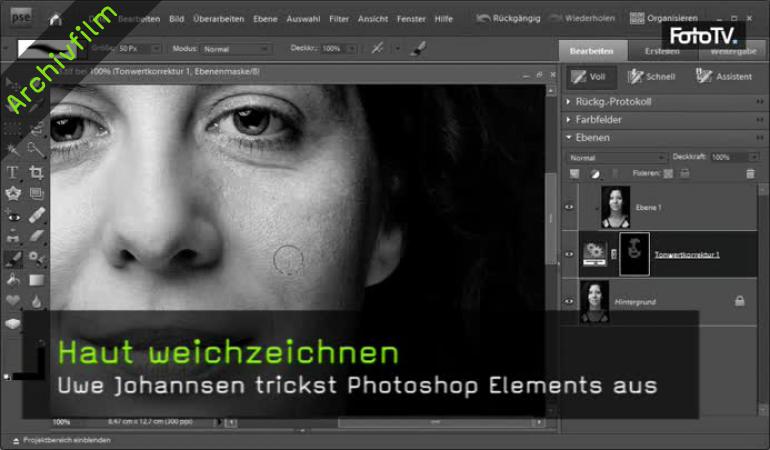Open the Filter menu
Viewport: 770px width, 450px height.
[339, 19]
